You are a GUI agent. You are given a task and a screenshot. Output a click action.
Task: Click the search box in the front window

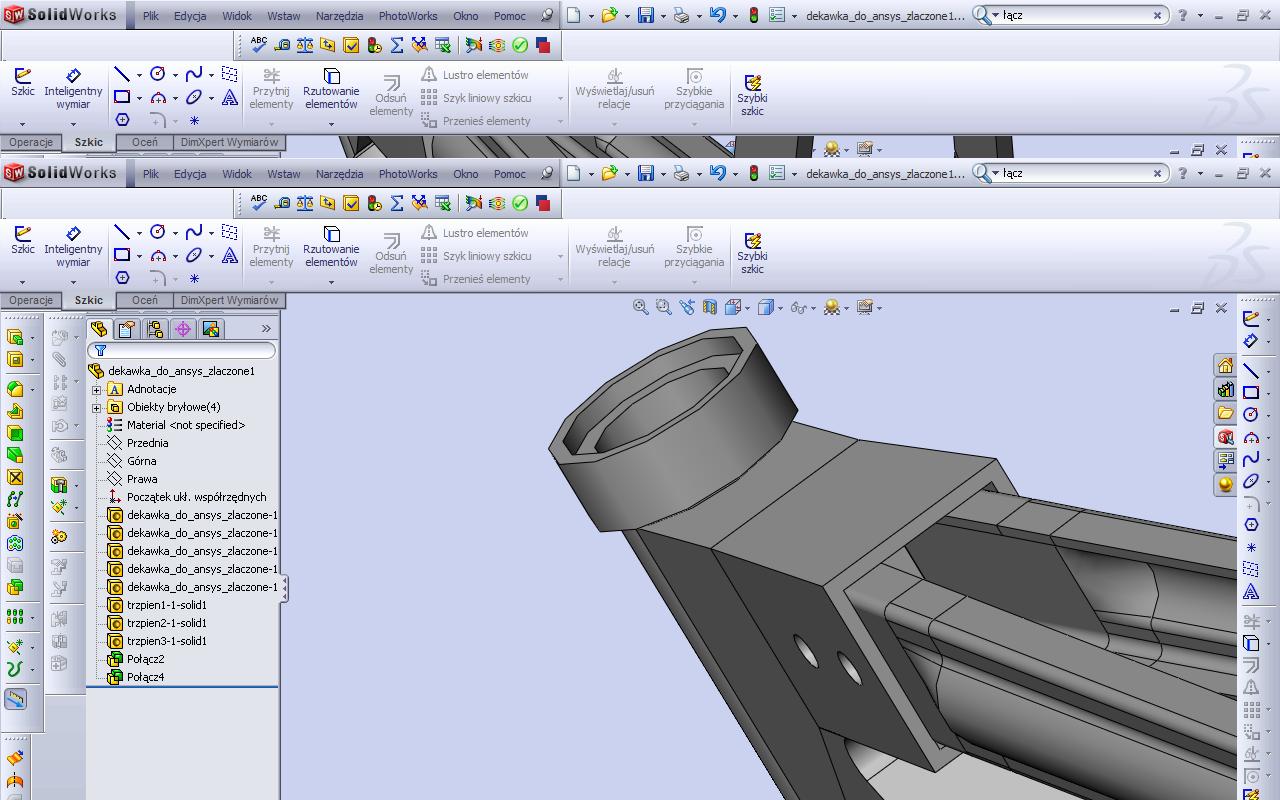click(1070, 173)
